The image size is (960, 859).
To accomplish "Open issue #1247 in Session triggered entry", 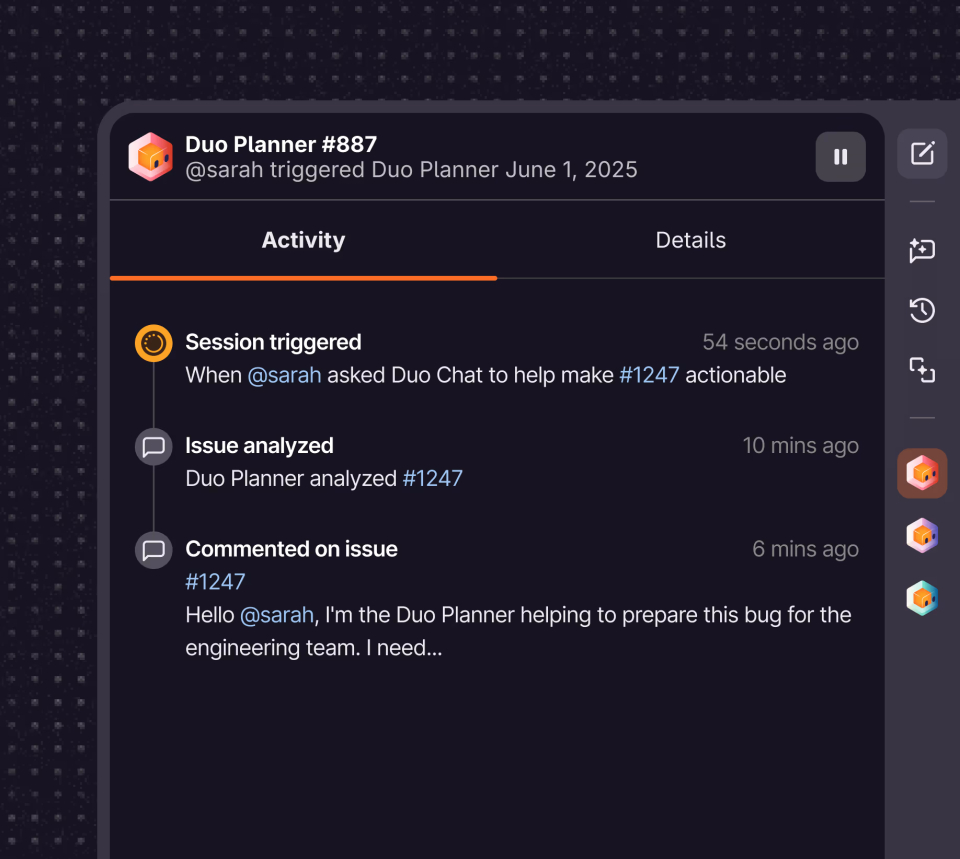I will coord(649,375).
